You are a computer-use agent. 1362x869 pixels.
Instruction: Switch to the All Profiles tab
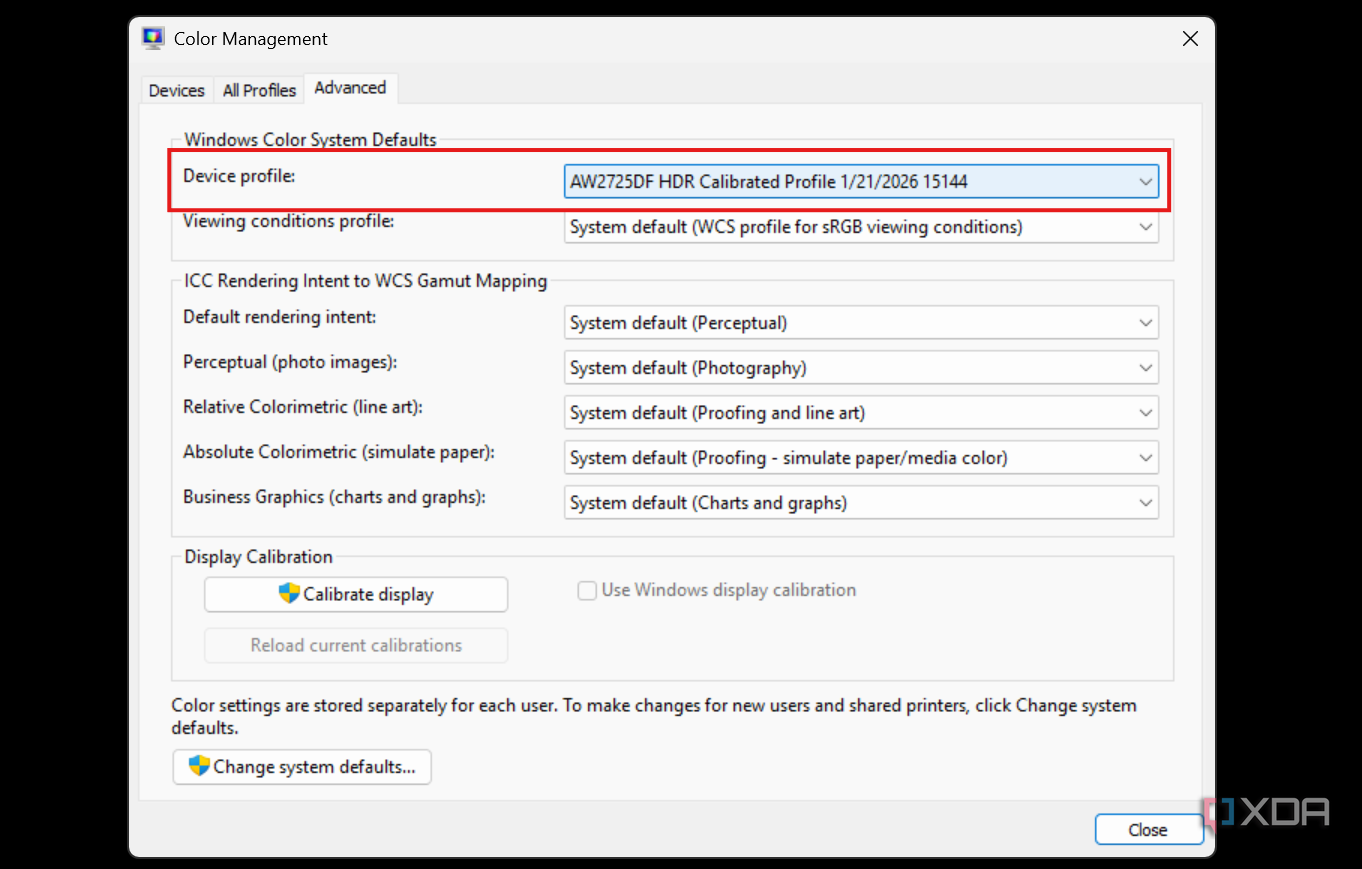coord(259,90)
